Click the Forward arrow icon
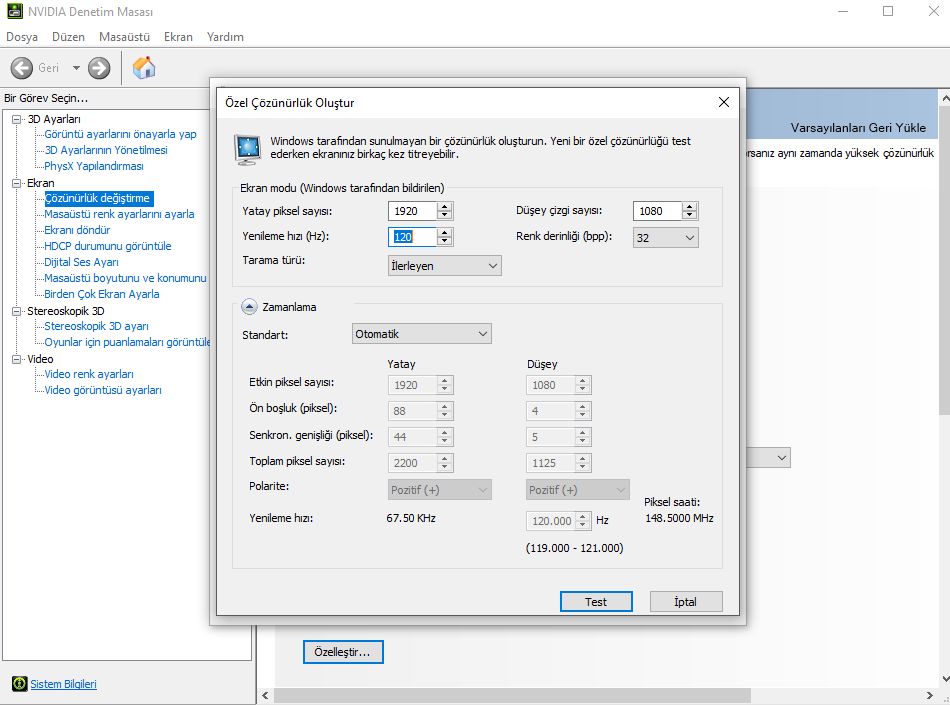This screenshot has height=705, width=950. [99, 68]
